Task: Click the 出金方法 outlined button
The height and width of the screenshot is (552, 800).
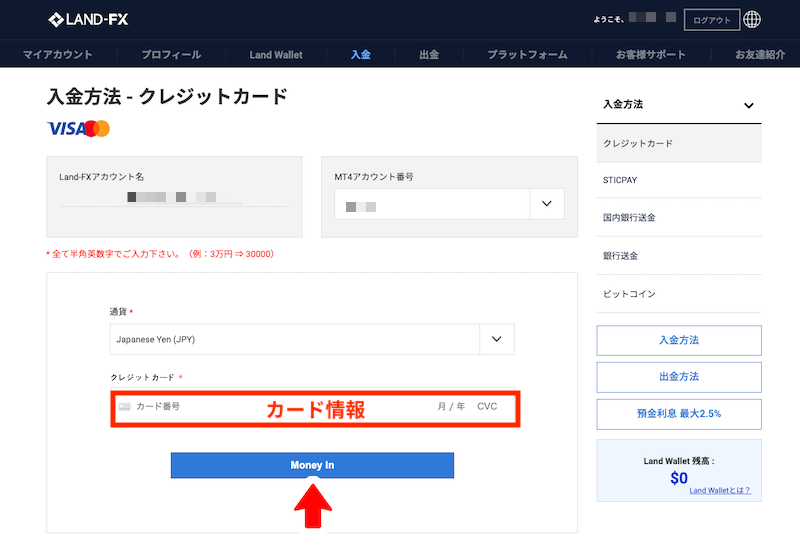Action: (679, 377)
